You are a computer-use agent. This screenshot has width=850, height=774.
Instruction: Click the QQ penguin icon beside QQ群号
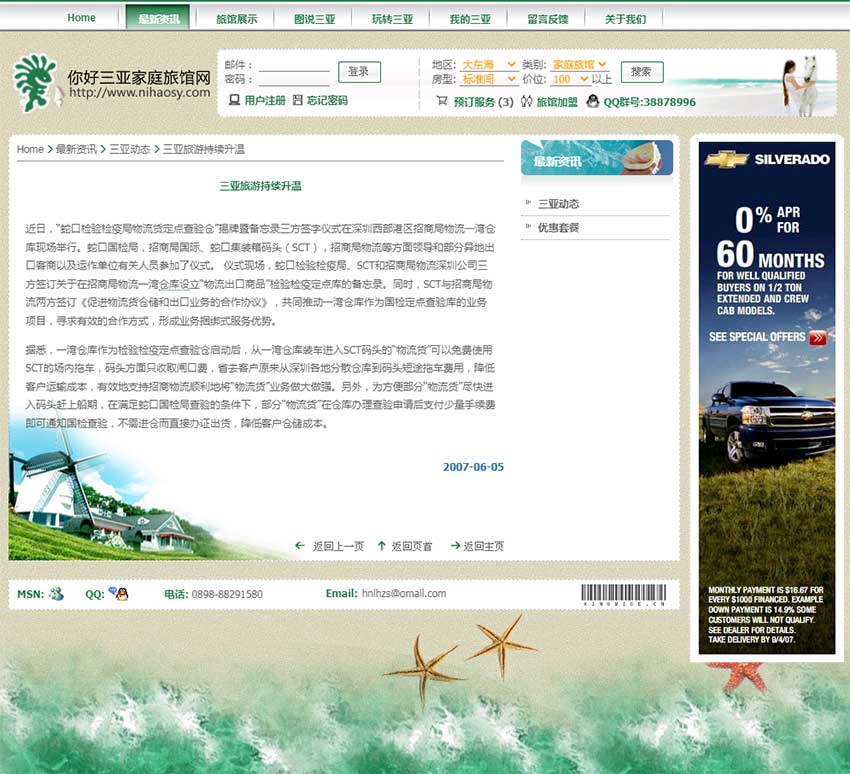pos(593,100)
